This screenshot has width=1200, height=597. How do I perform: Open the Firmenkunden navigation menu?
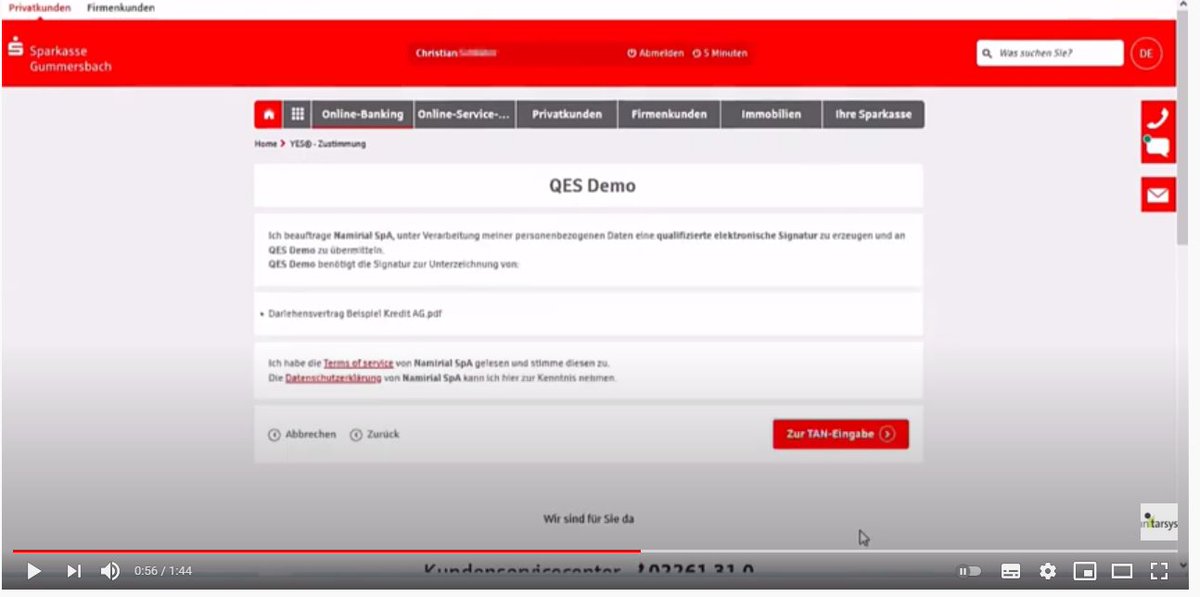pyautogui.click(x=669, y=114)
